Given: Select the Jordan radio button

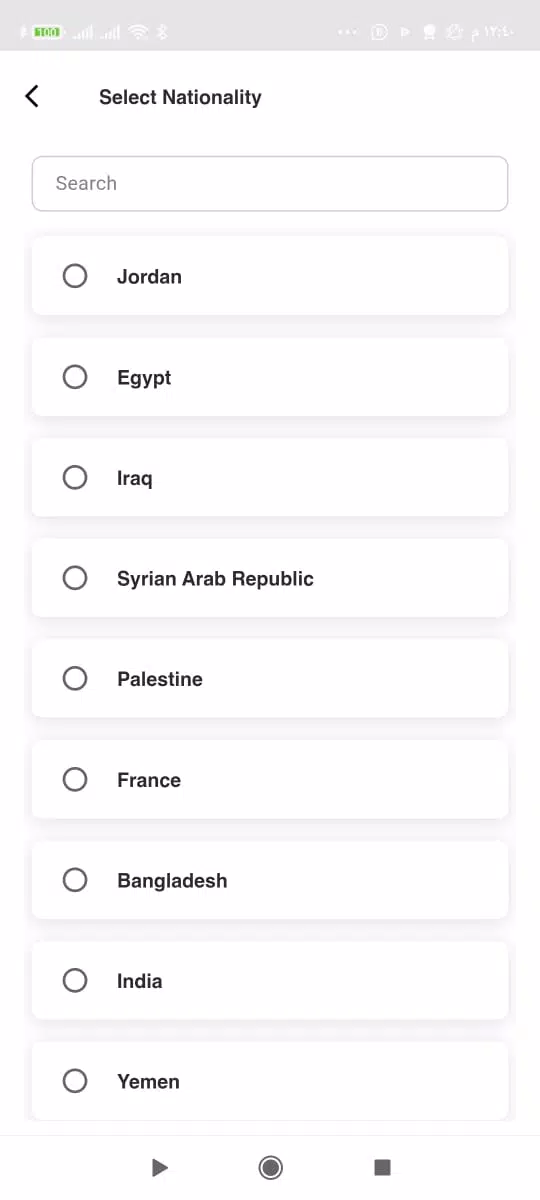Looking at the screenshot, I should tap(75, 276).
